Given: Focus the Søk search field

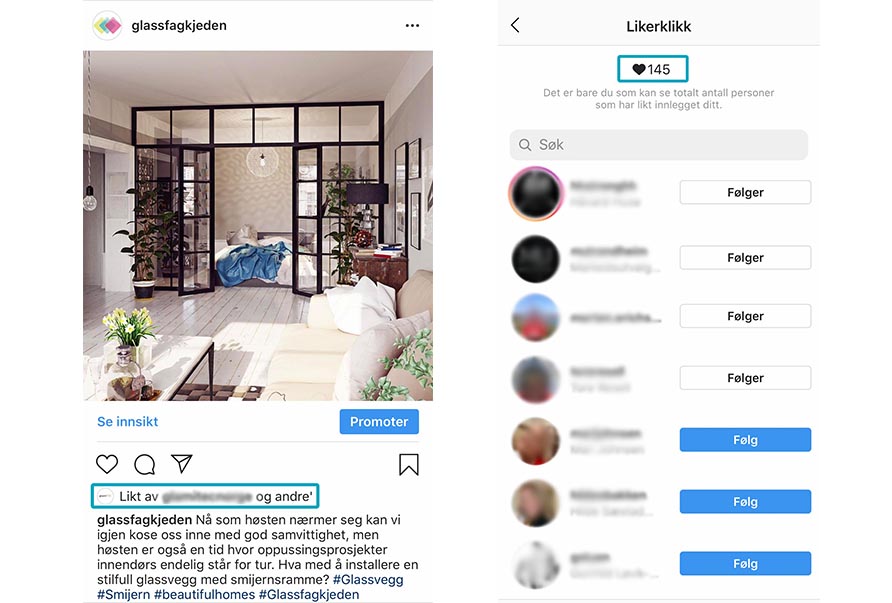Looking at the screenshot, I should [659, 144].
